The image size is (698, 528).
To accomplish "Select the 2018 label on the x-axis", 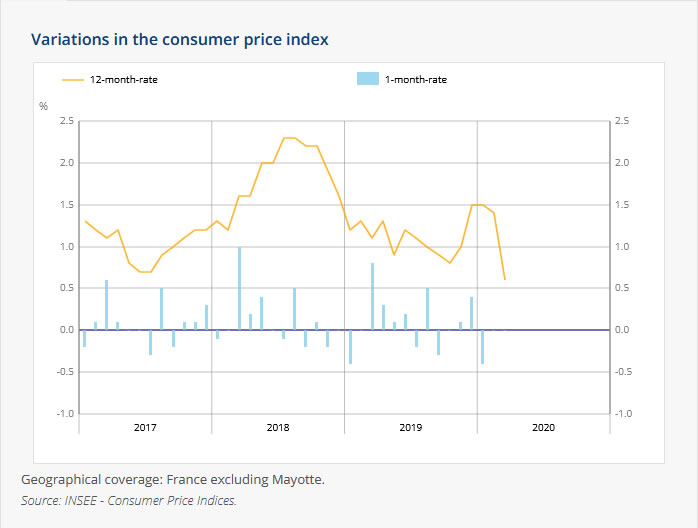I will click(x=278, y=427).
